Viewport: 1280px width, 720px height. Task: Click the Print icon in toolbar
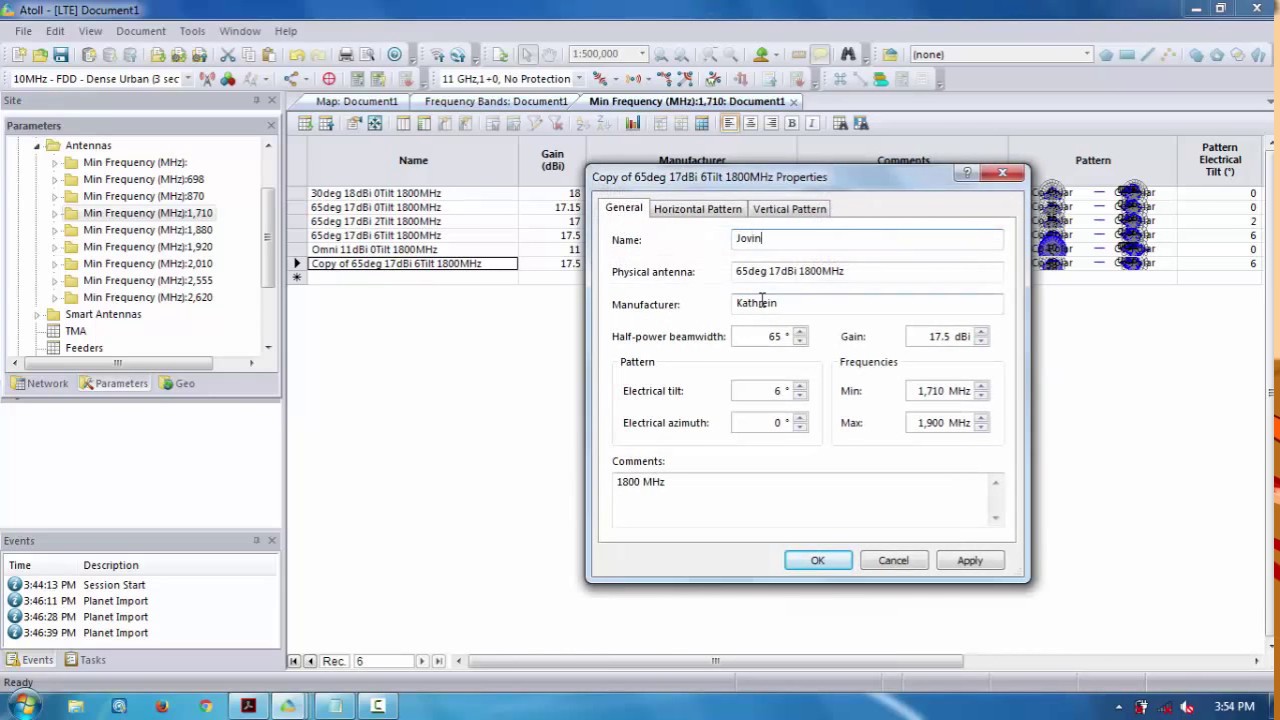(346, 55)
